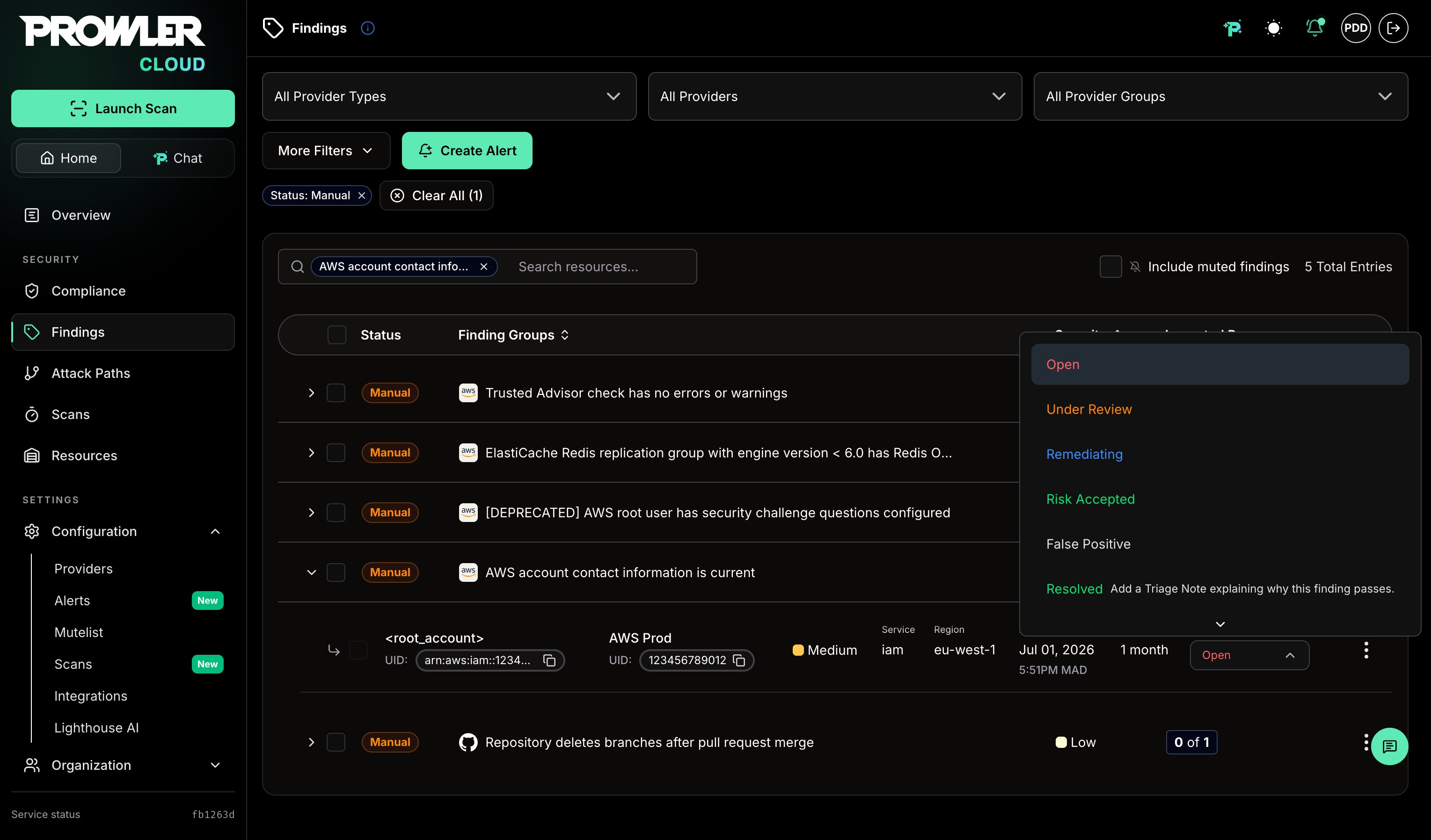Click the search magnifier icon
The image size is (1431, 840).
click(x=297, y=266)
